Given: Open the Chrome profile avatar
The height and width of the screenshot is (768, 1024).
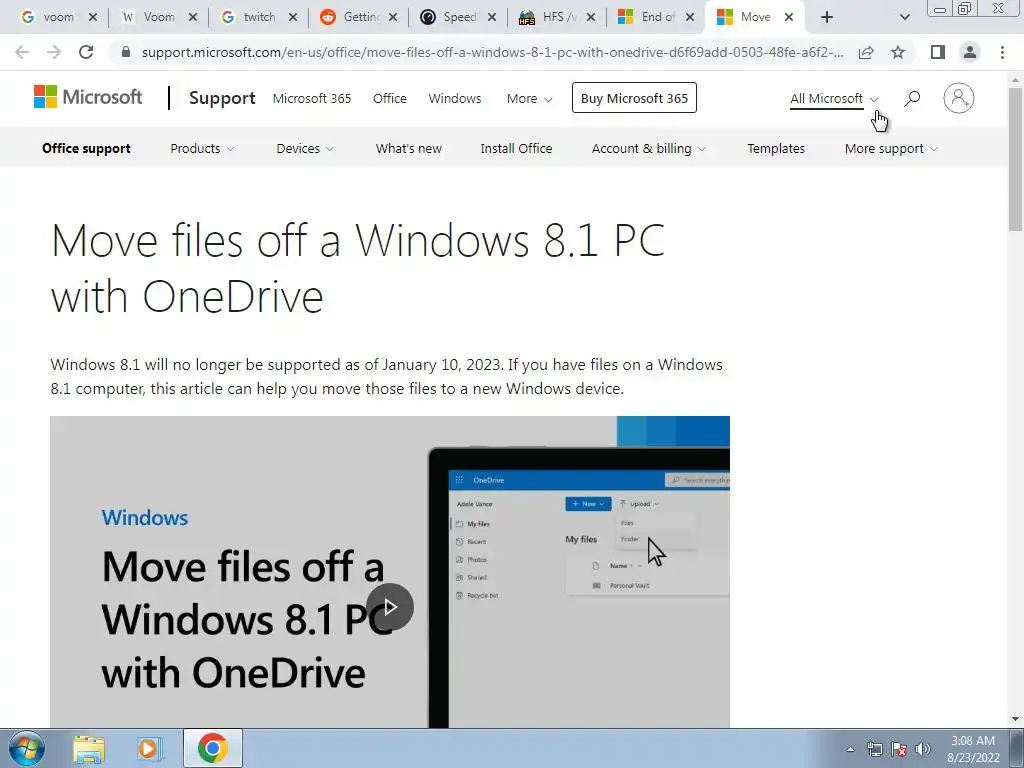Looking at the screenshot, I should 970,52.
